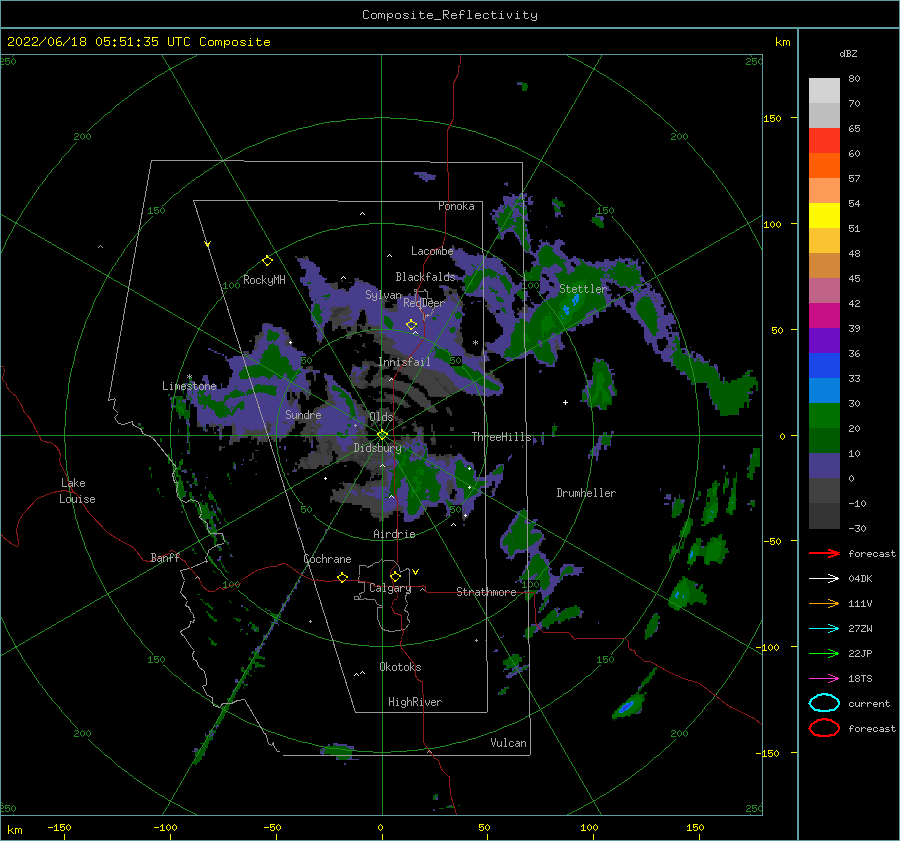Click the red forecast ellipse icon
This screenshot has width=900, height=841.
click(824, 728)
